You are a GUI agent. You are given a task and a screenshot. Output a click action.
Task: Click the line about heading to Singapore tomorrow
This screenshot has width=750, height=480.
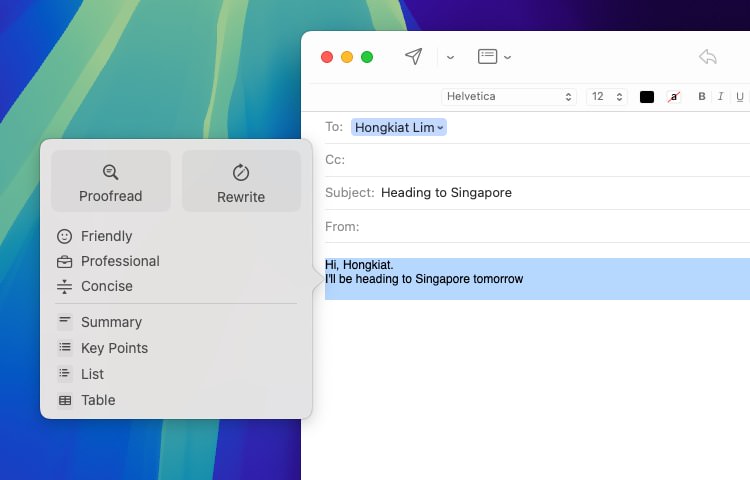tap(424, 279)
